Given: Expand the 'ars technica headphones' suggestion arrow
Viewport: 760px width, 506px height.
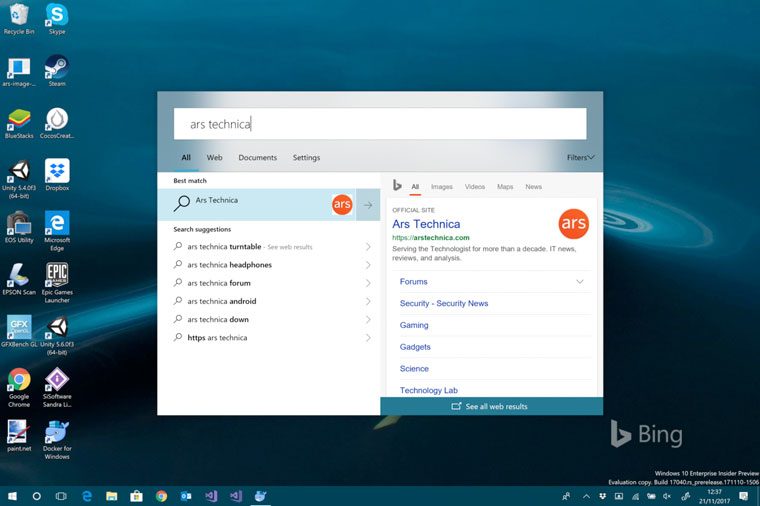Looking at the screenshot, I should [x=368, y=265].
